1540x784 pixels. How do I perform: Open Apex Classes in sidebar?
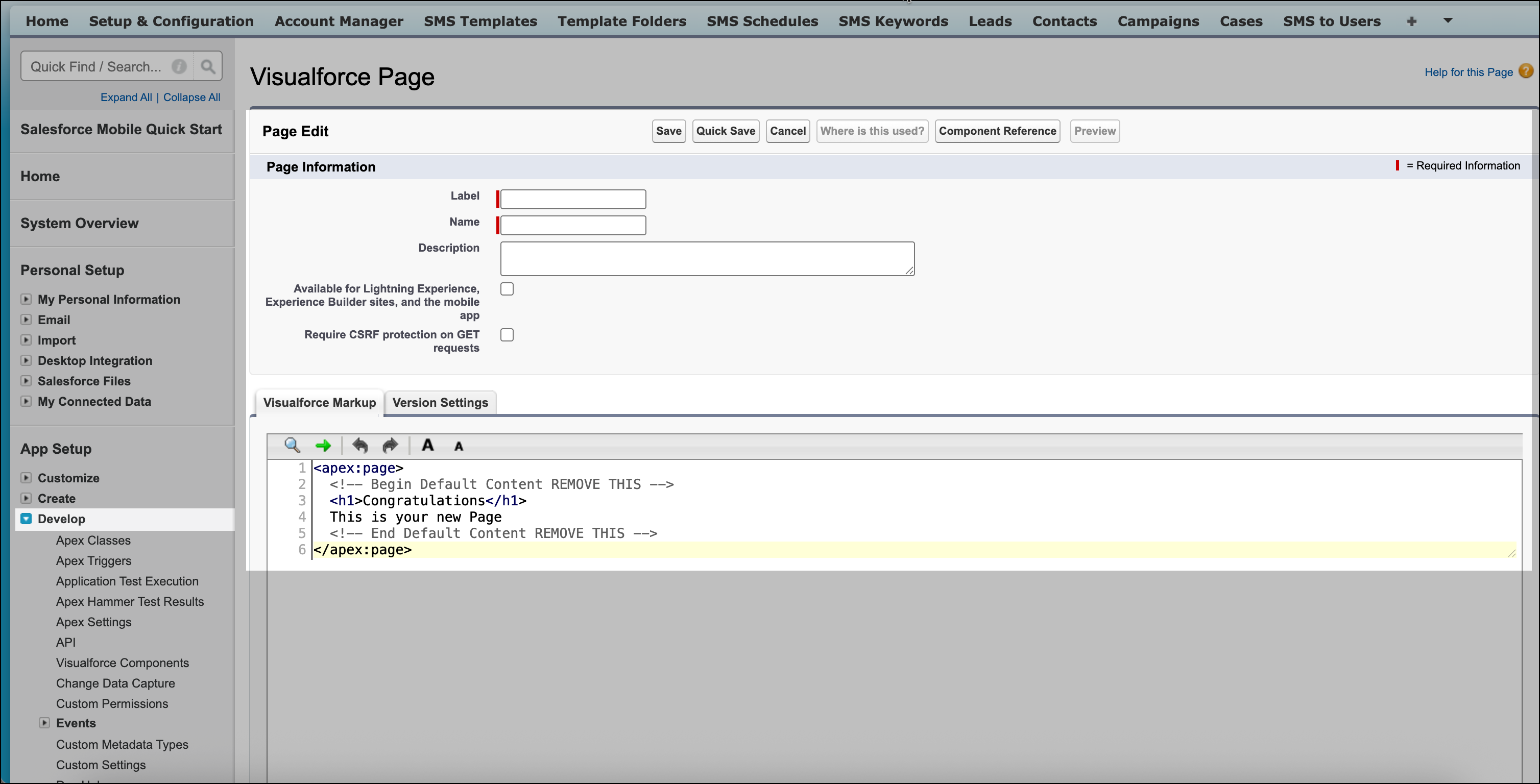tap(93, 540)
